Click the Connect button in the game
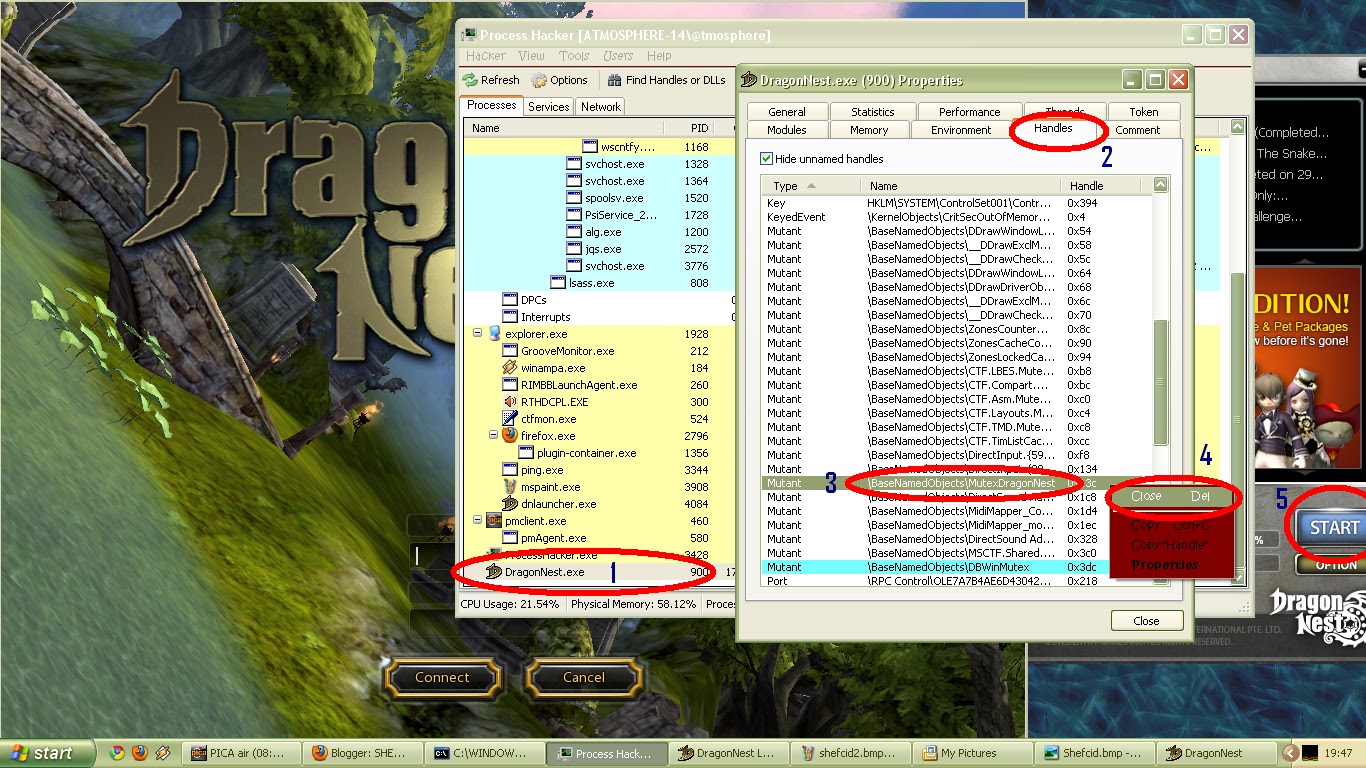This screenshot has width=1366, height=768. [442, 677]
